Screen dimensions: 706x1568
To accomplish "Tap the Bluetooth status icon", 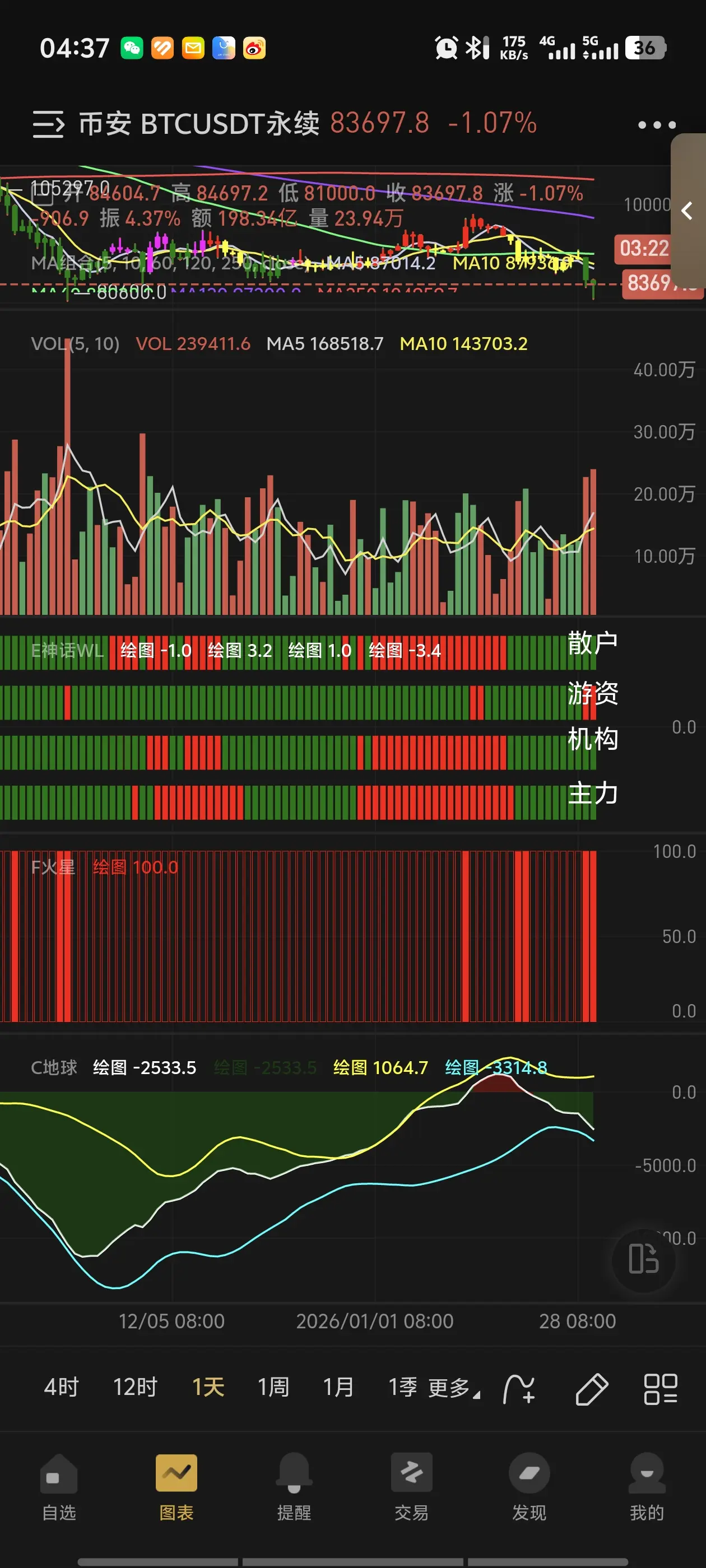I will point(477,48).
